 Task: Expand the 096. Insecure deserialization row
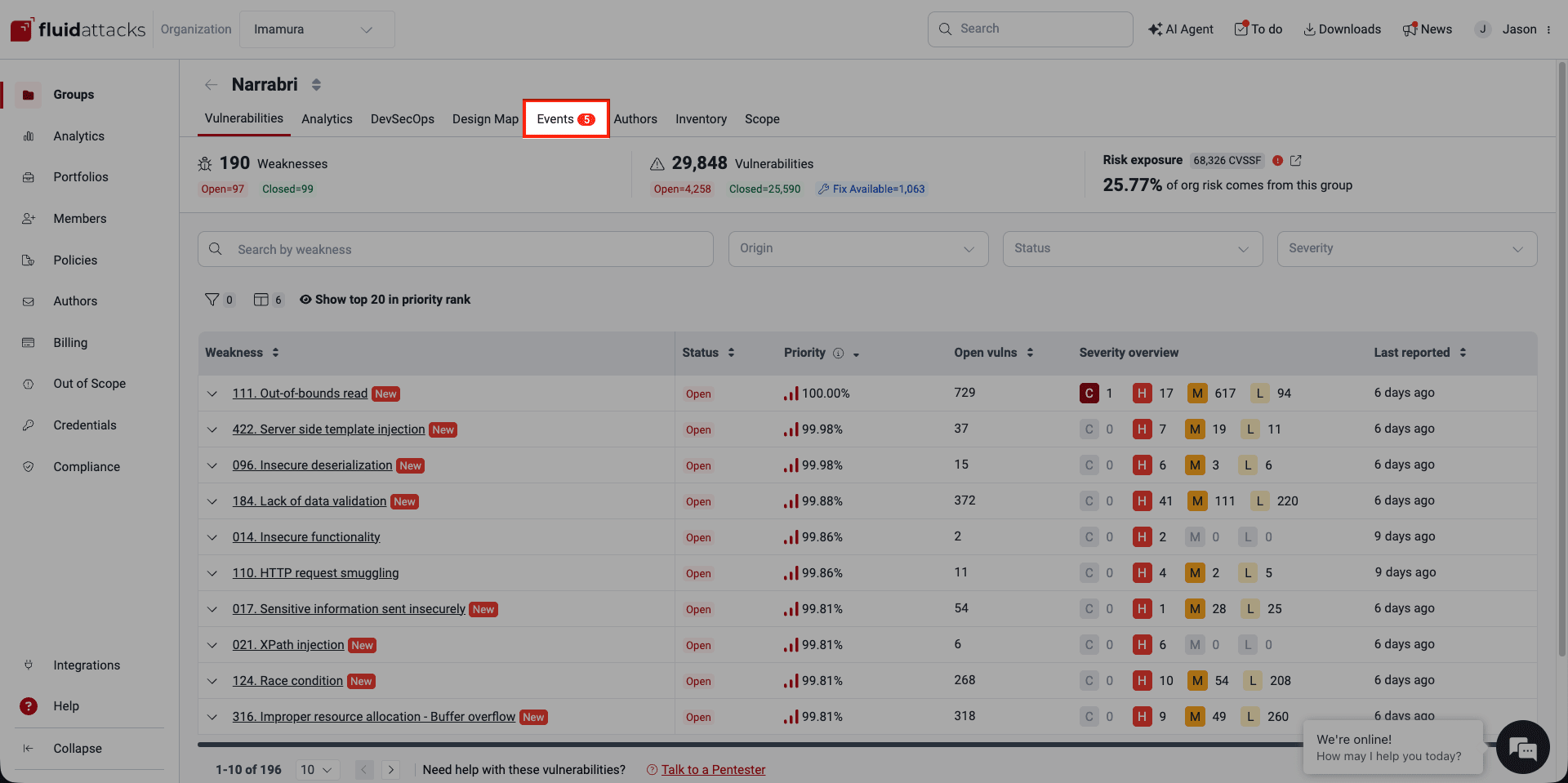click(212, 465)
